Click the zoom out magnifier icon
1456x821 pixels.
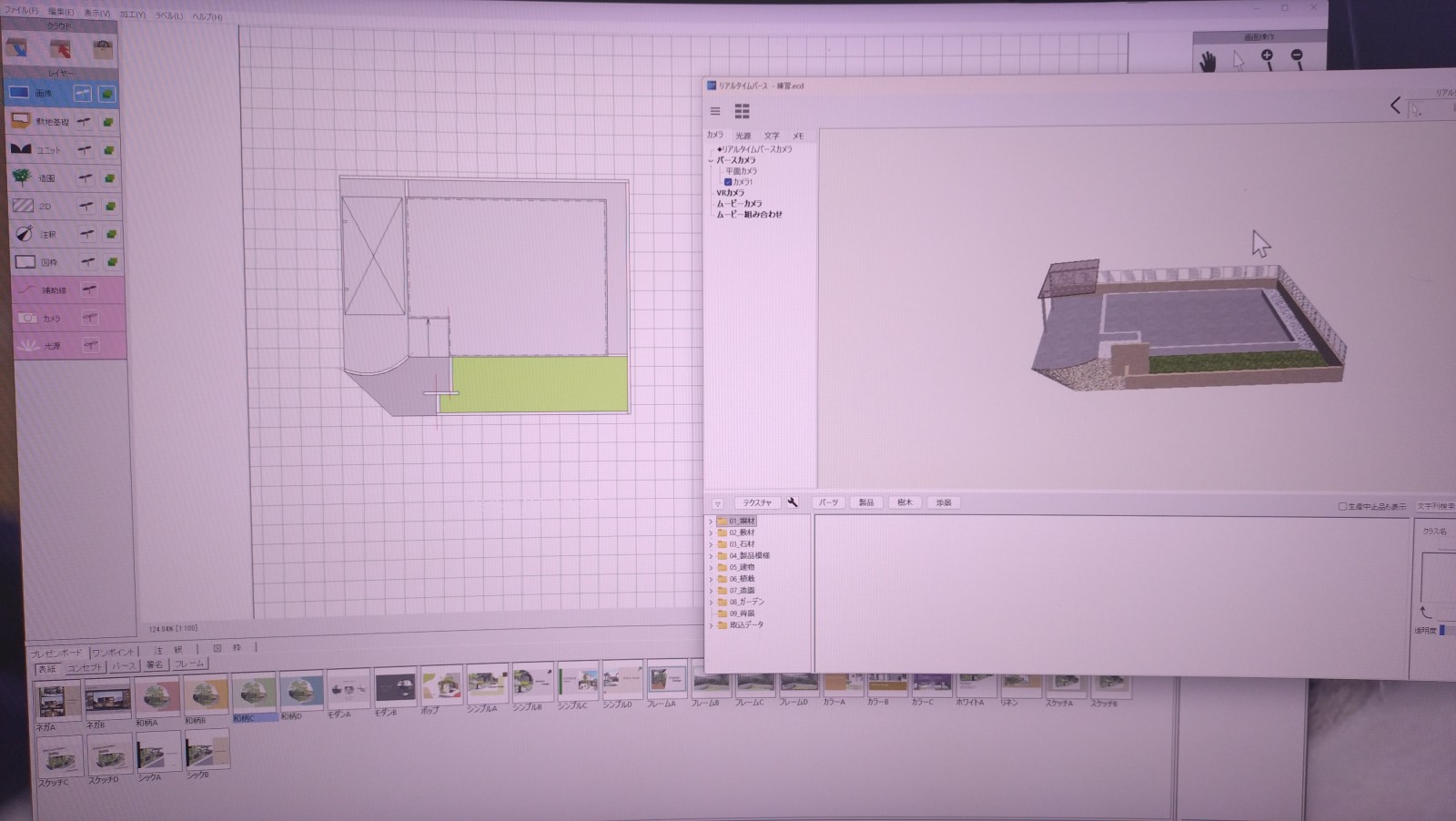[x=1297, y=58]
